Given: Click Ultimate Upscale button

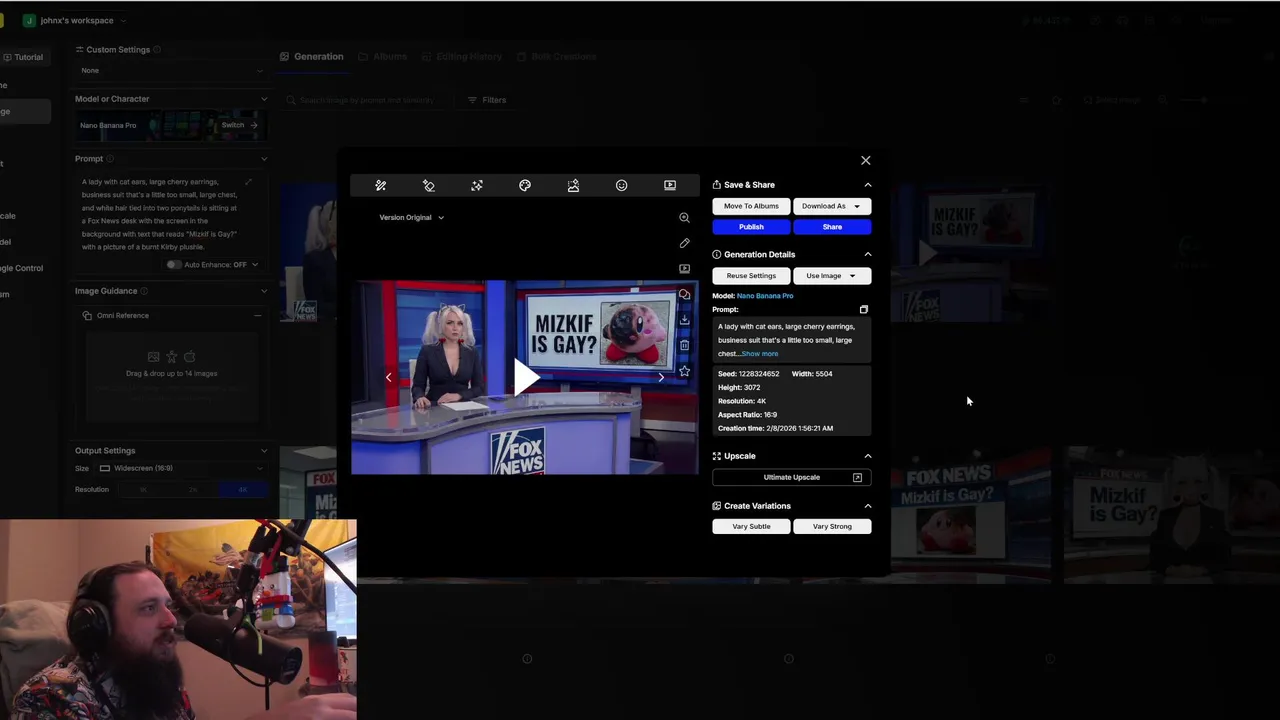Looking at the screenshot, I should coord(792,477).
